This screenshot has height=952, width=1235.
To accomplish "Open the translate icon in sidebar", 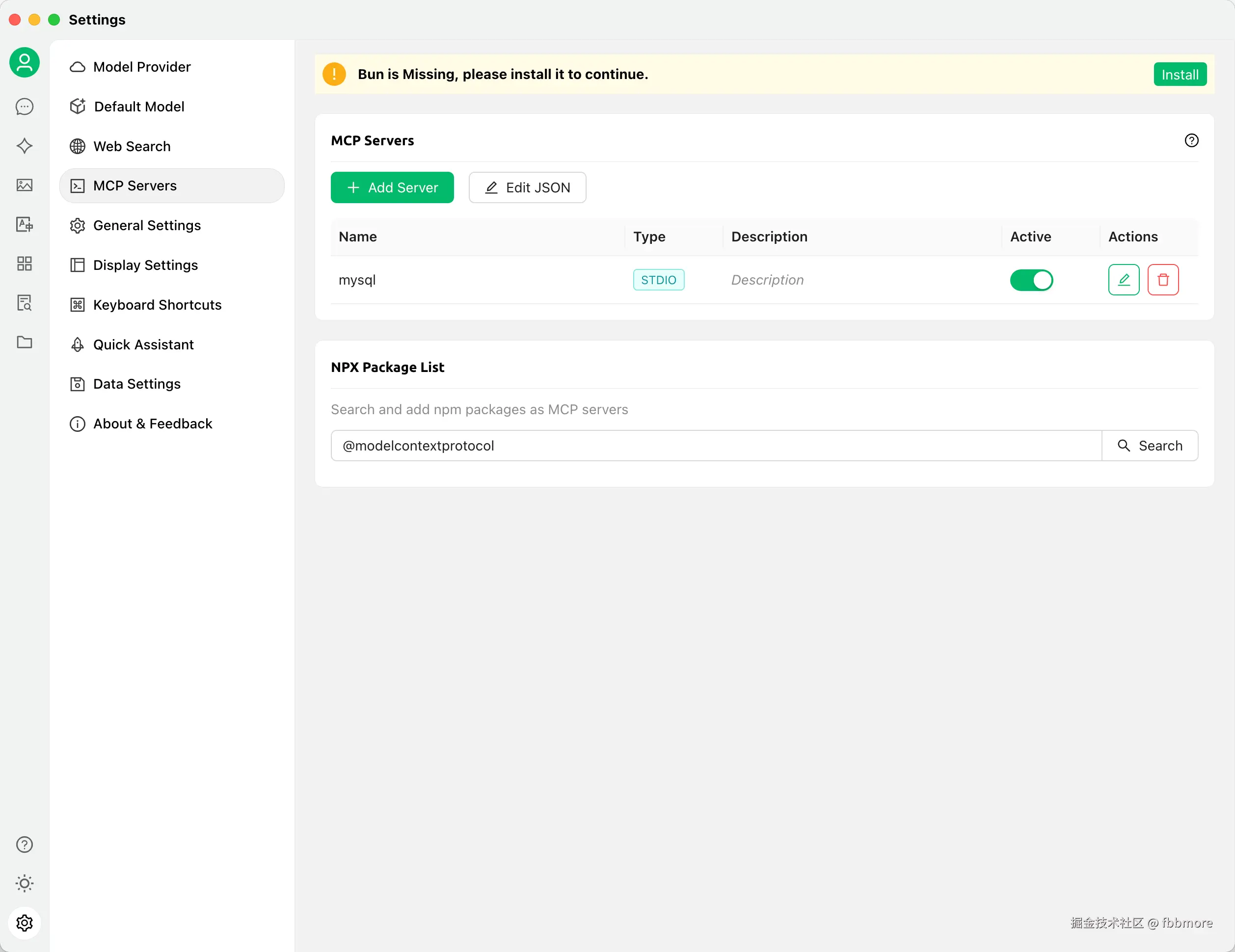I will [25, 224].
